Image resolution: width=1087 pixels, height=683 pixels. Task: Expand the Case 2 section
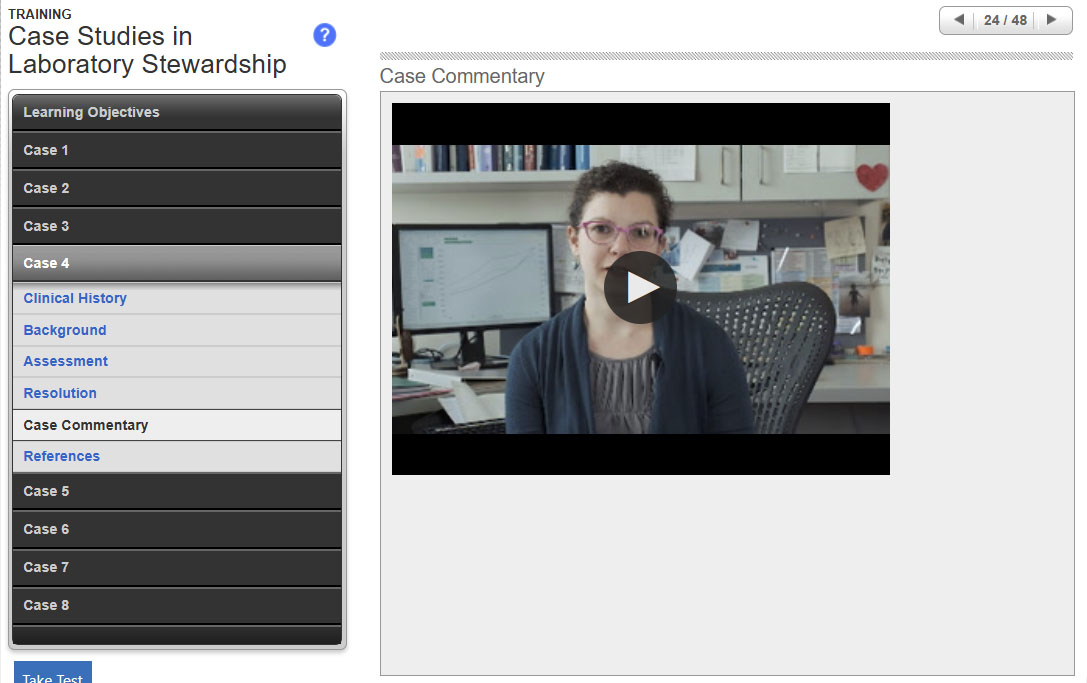pos(177,188)
